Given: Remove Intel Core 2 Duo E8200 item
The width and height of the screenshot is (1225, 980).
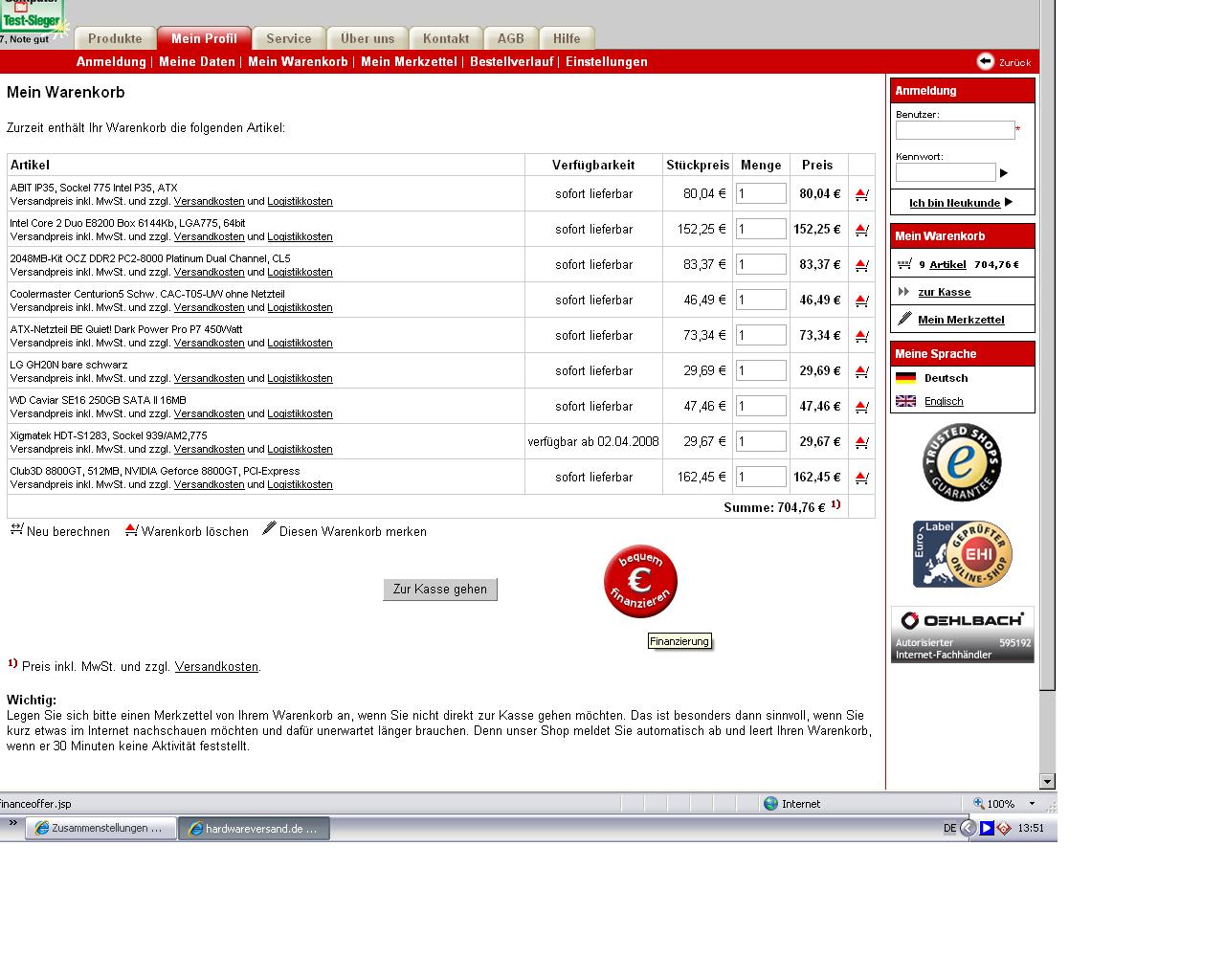Looking at the screenshot, I should 861,230.
